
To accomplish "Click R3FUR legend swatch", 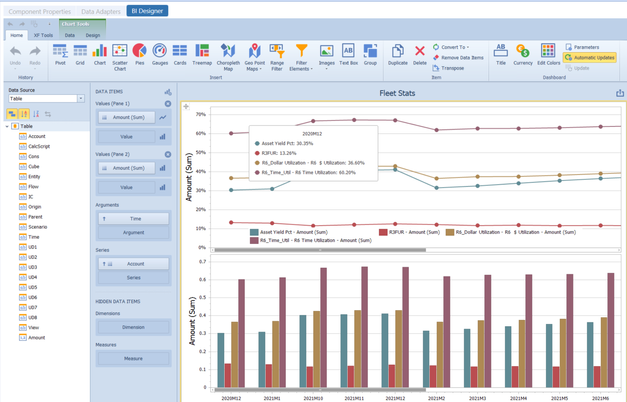I will 383,232.
